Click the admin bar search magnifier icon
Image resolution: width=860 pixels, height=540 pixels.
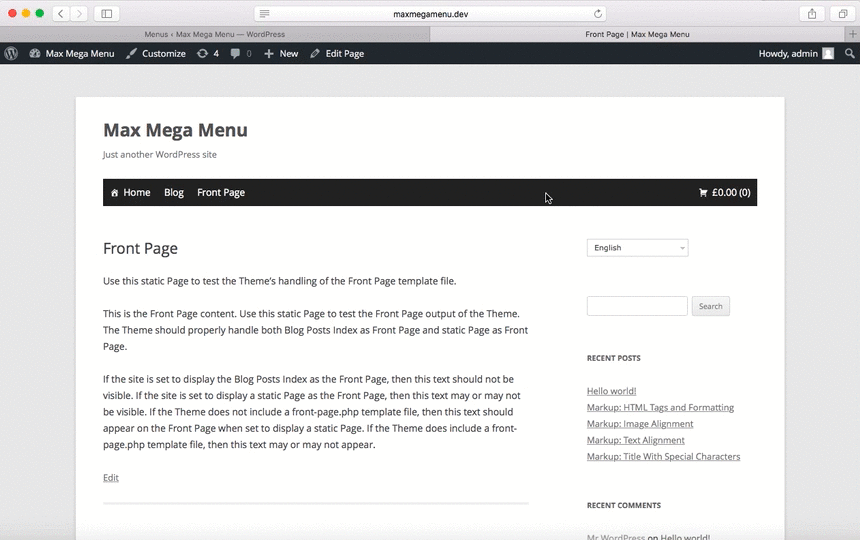click(850, 53)
